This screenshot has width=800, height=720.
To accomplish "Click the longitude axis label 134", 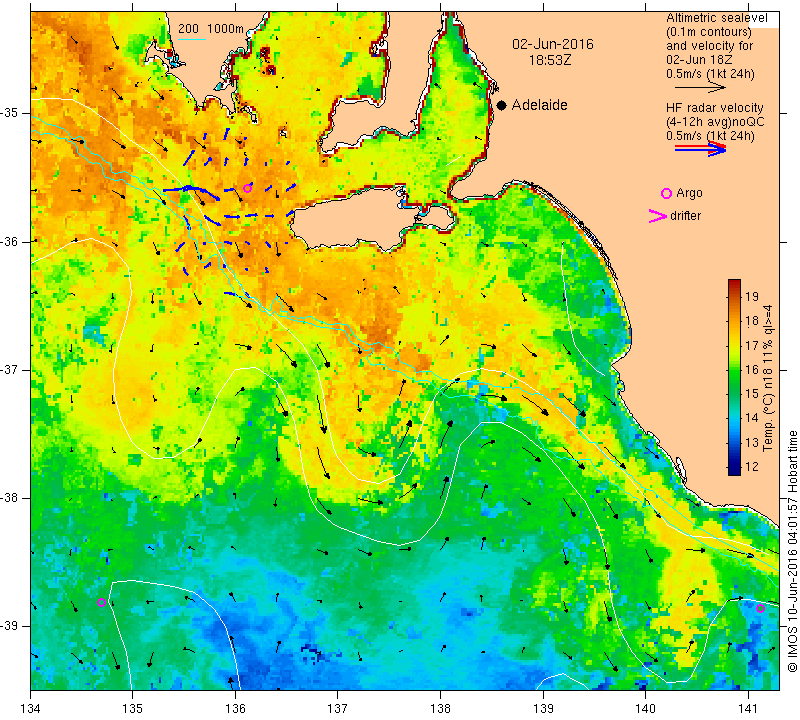I will [x=31, y=708].
